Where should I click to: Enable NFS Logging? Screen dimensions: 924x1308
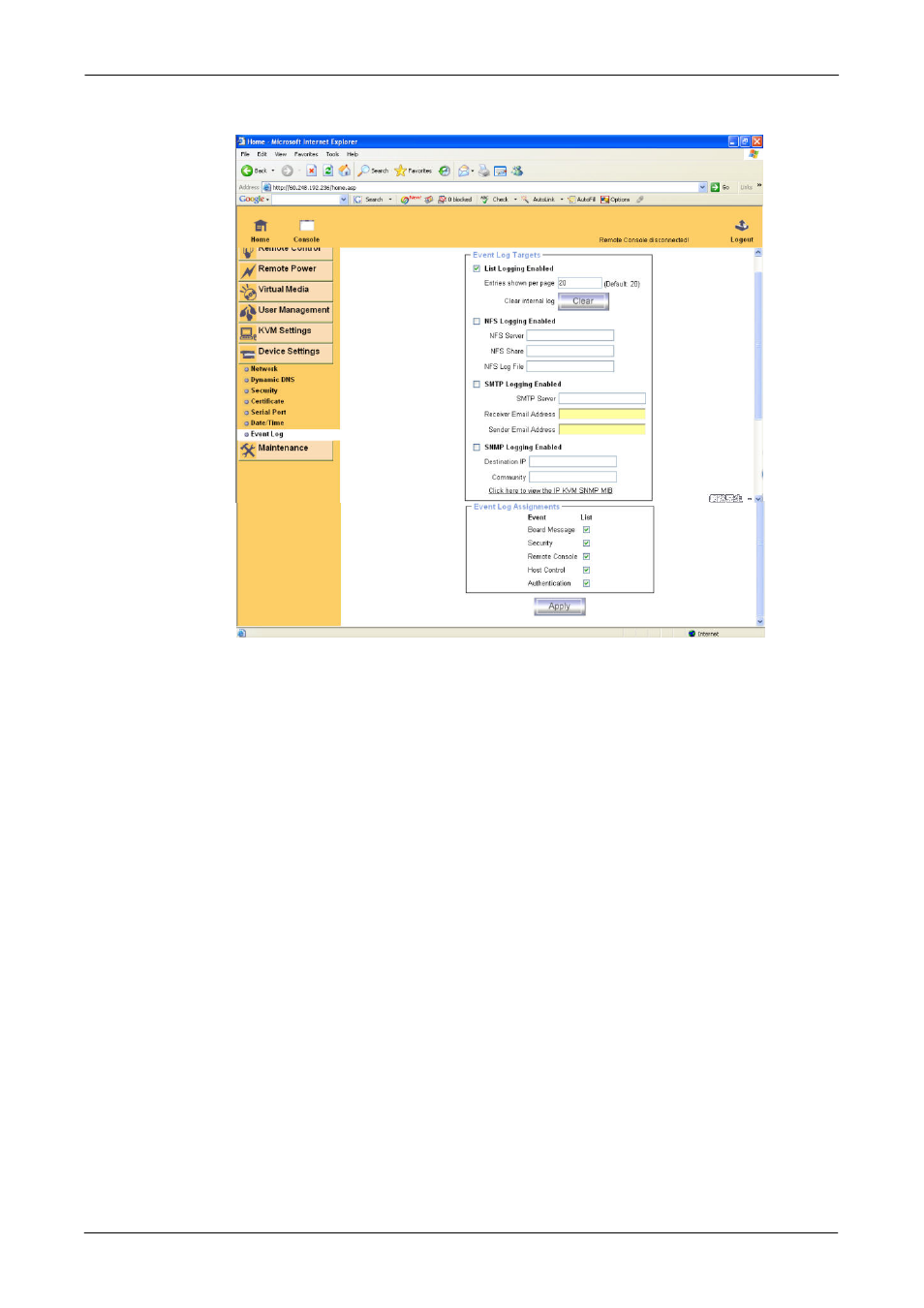point(476,320)
